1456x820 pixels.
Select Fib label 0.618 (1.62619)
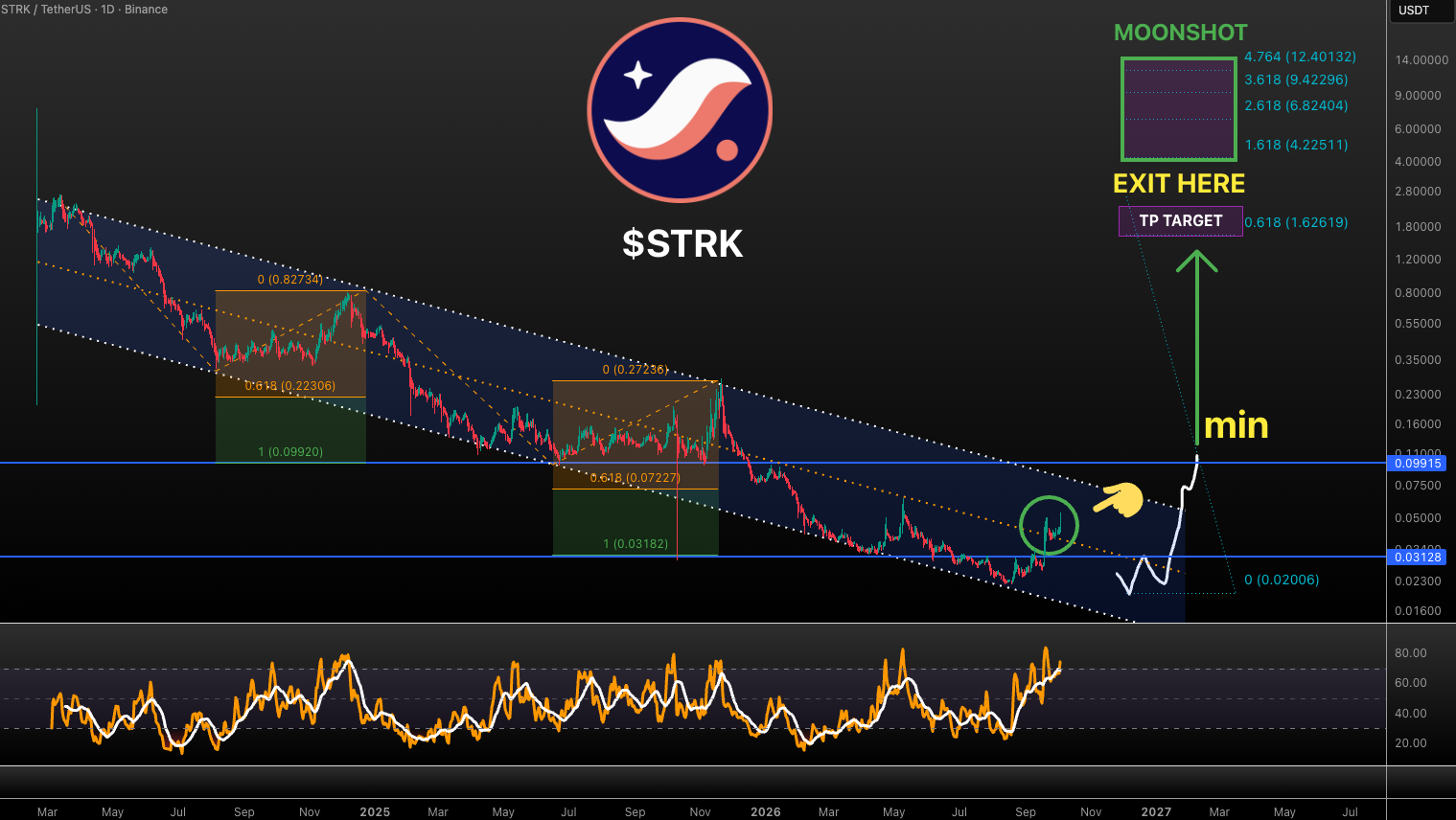click(1296, 222)
